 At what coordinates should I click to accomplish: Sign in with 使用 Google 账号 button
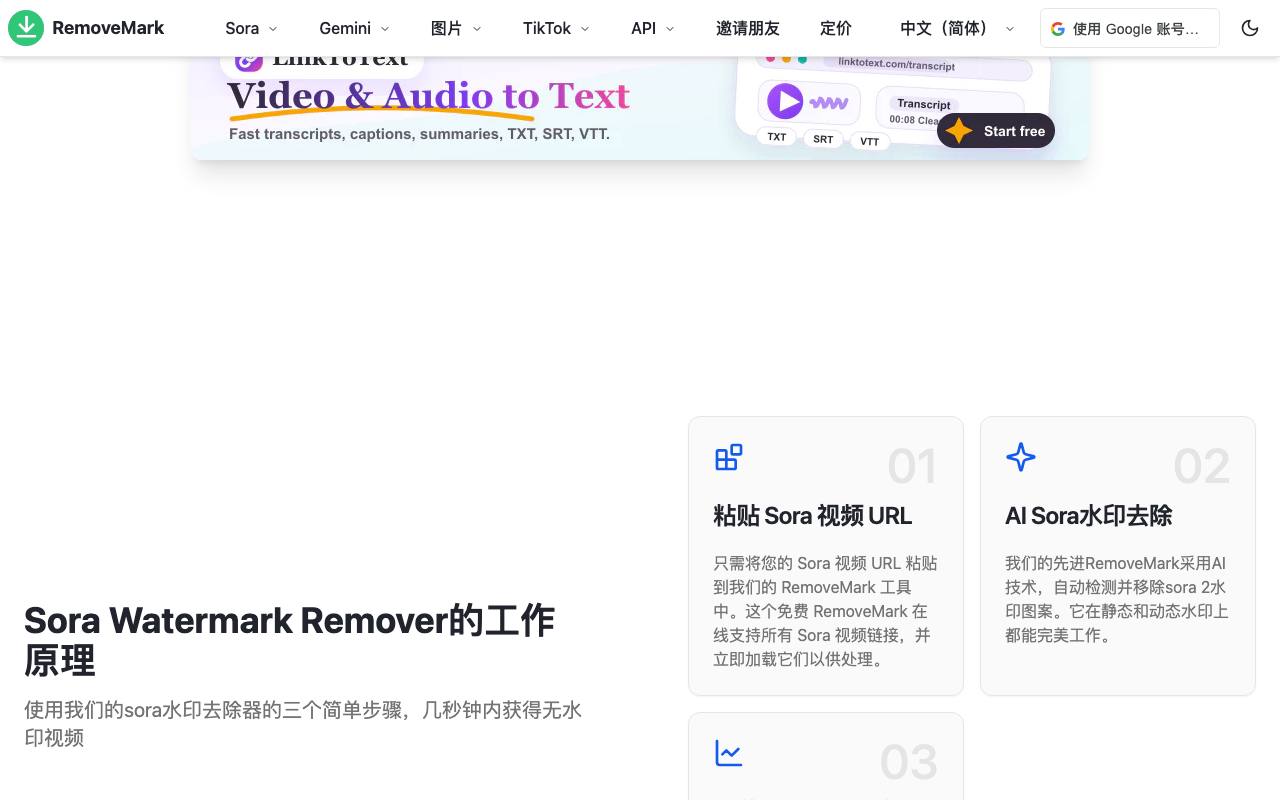1130,28
